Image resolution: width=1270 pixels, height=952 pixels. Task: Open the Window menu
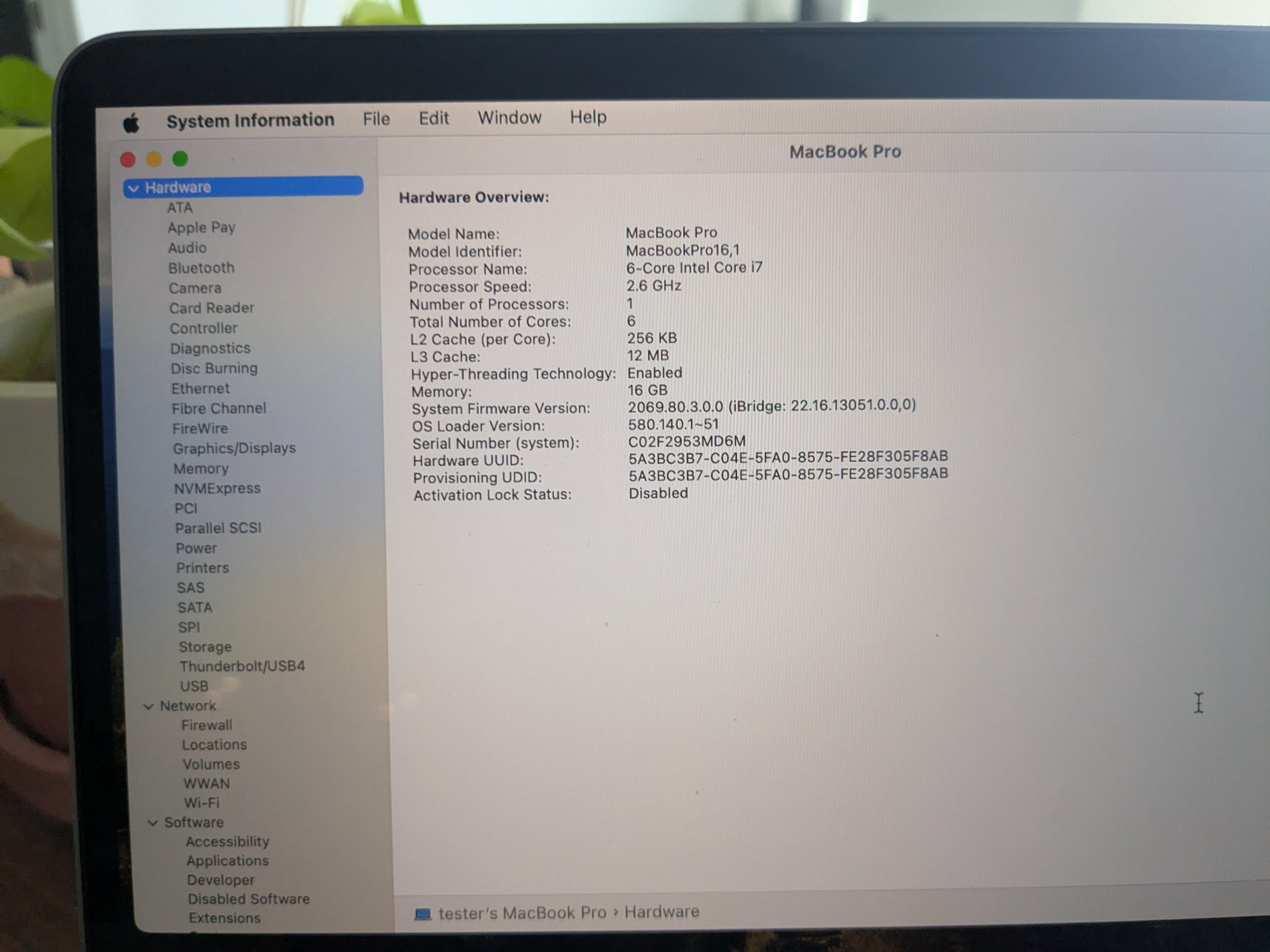click(509, 118)
